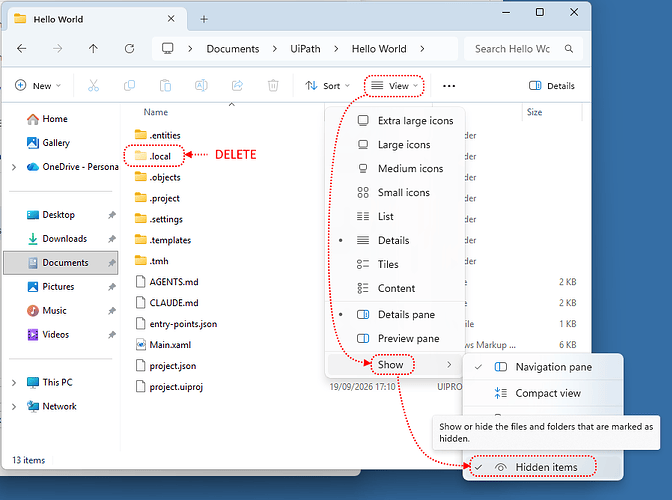
Task: Switch layout to Tiles
Action: point(395,264)
